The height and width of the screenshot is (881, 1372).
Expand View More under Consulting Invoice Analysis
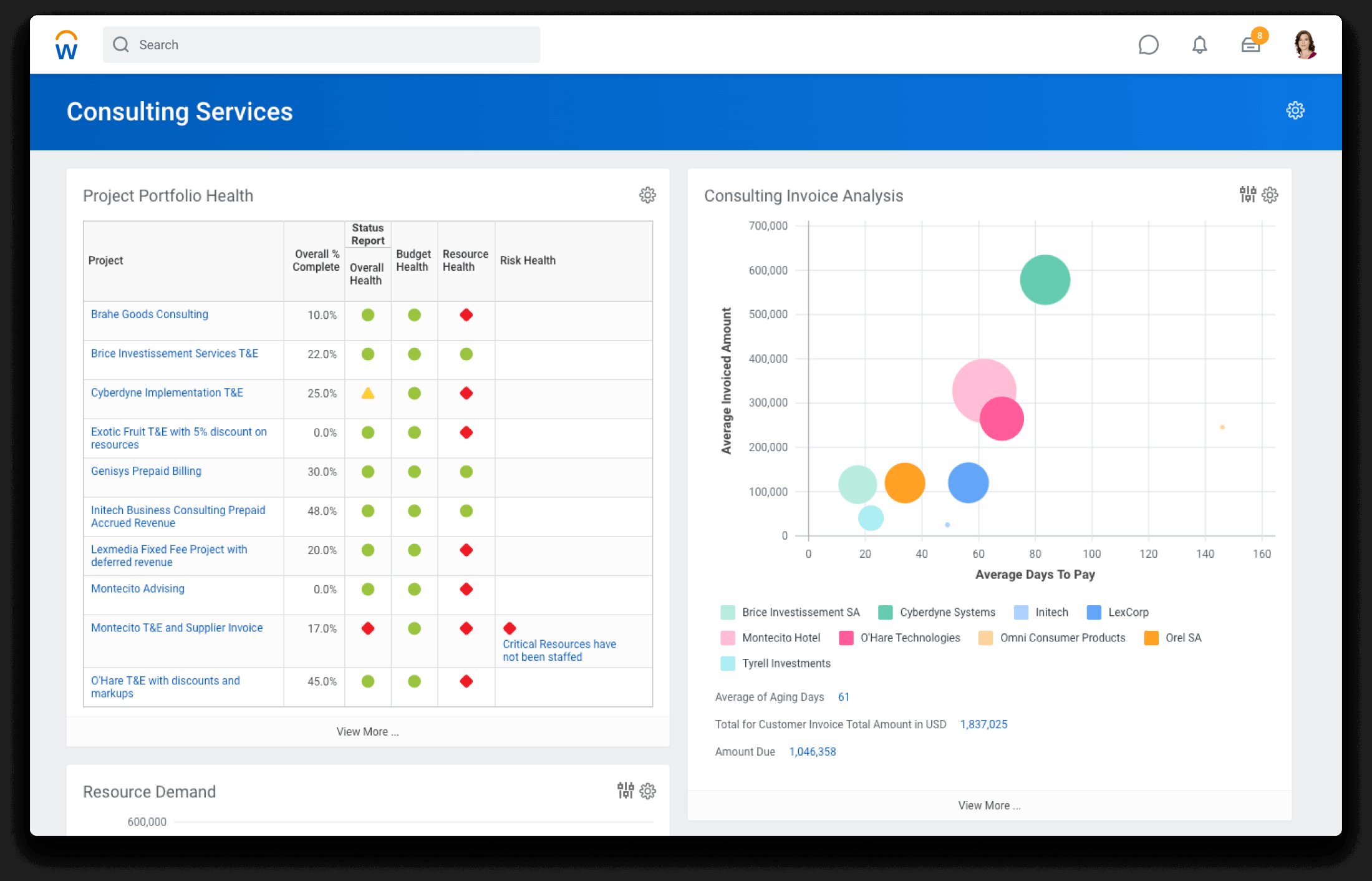click(989, 806)
